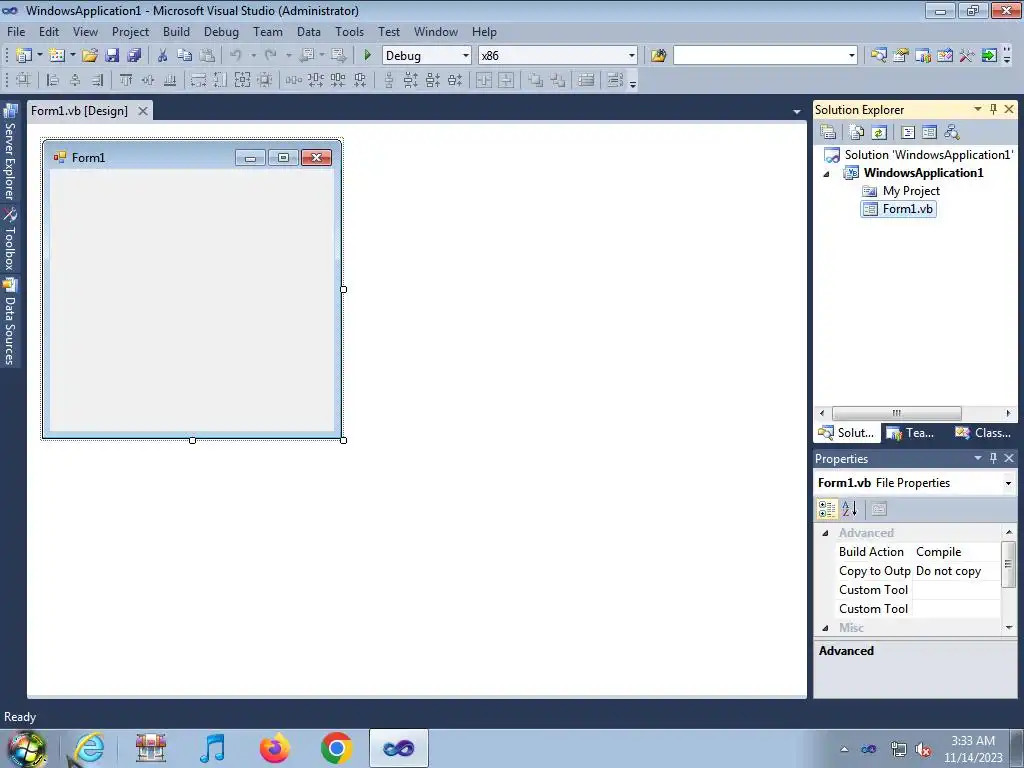This screenshot has width=1024, height=768.
Task: Select the Solution 'WindowsApplication1' node
Action: point(919,155)
